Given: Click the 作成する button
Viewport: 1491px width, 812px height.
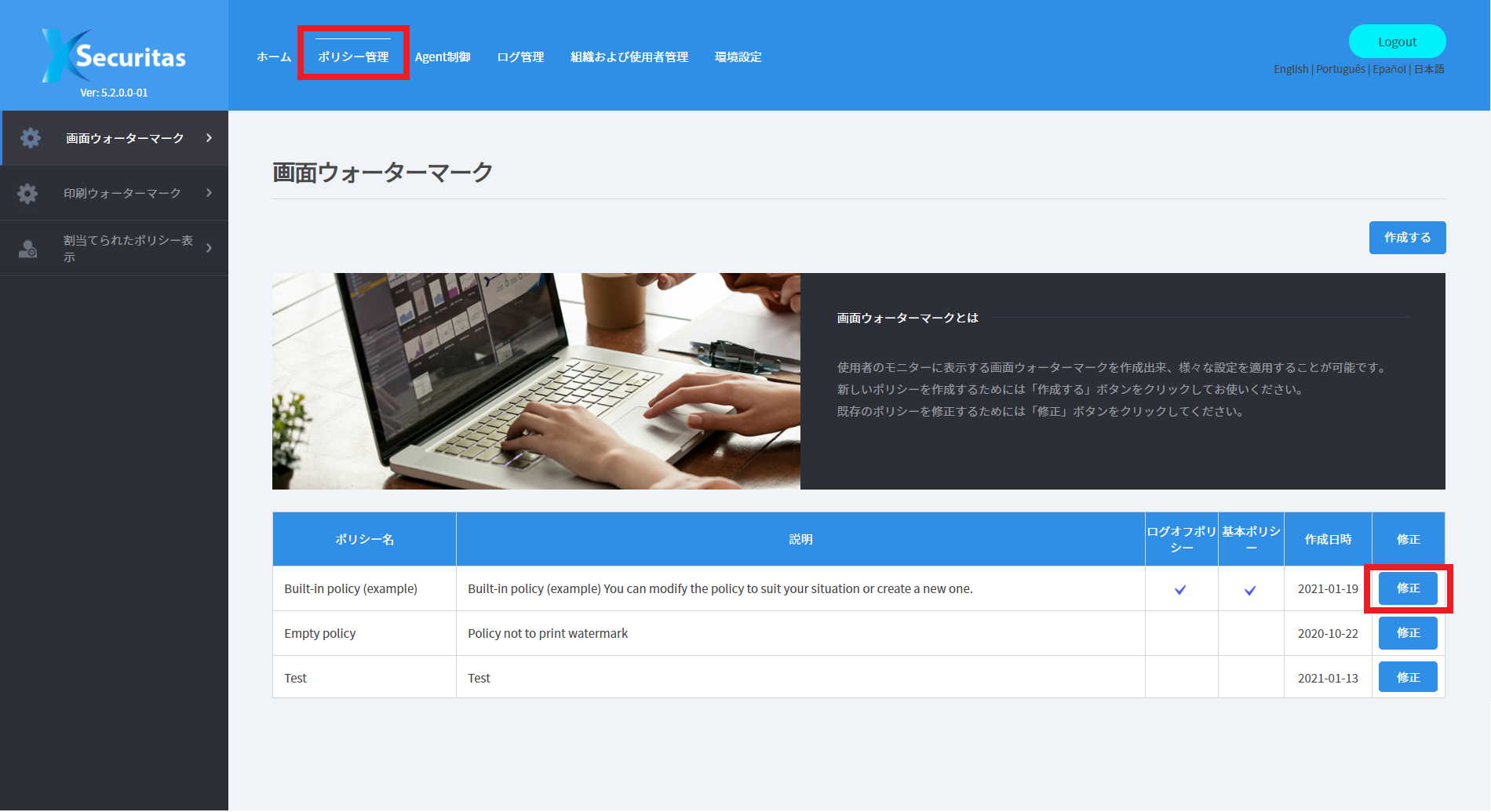Looking at the screenshot, I should (x=1406, y=237).
